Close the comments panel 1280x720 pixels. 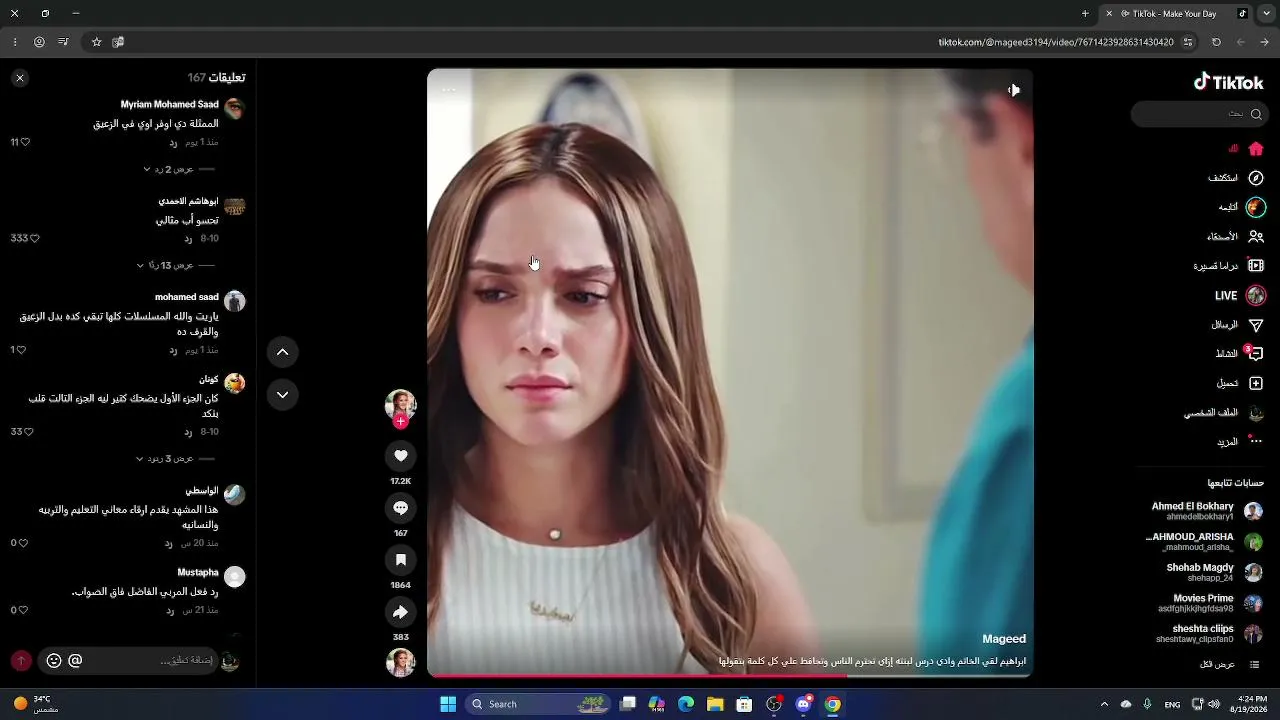(x=20, y=78)
